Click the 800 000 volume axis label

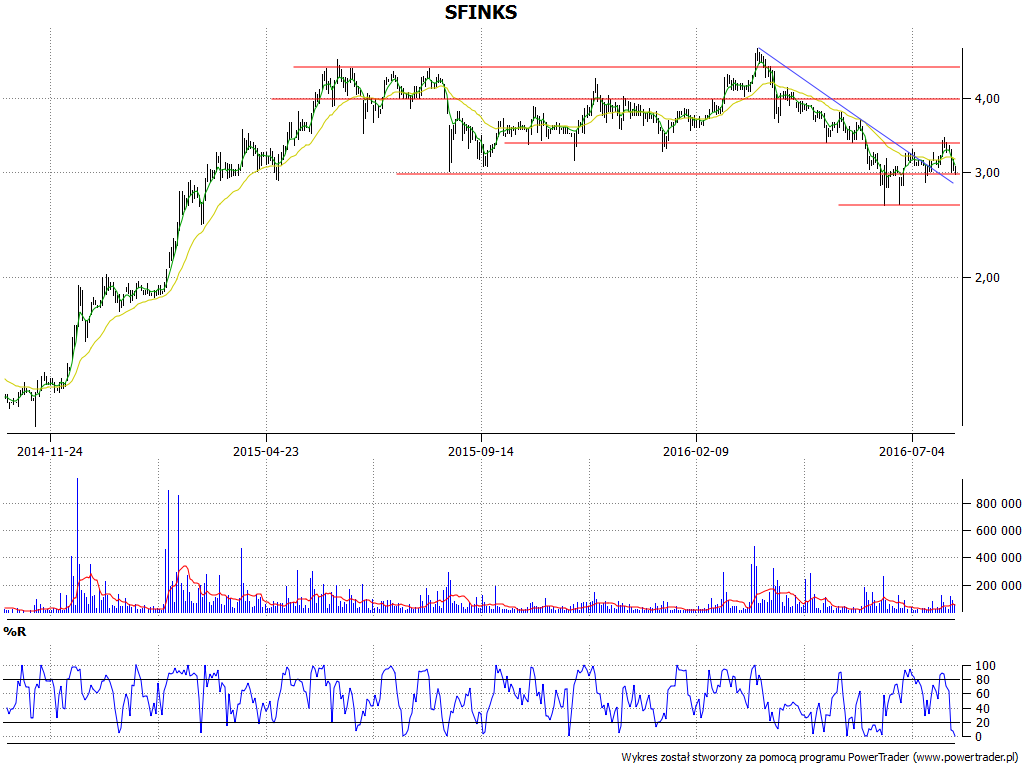pos(999,504)
